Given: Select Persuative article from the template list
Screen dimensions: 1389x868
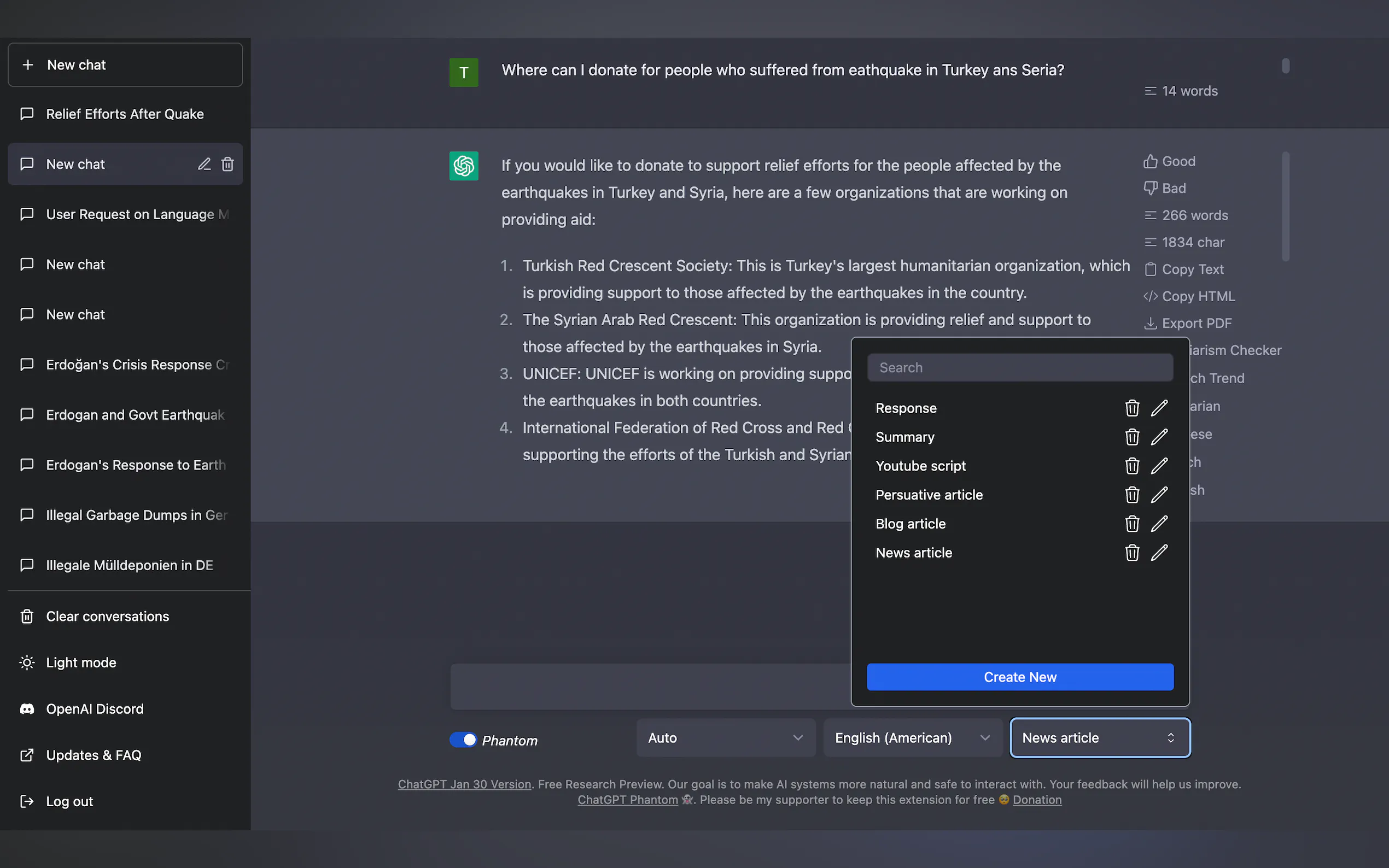Looking at the screenshot, I should pos(929,495).
